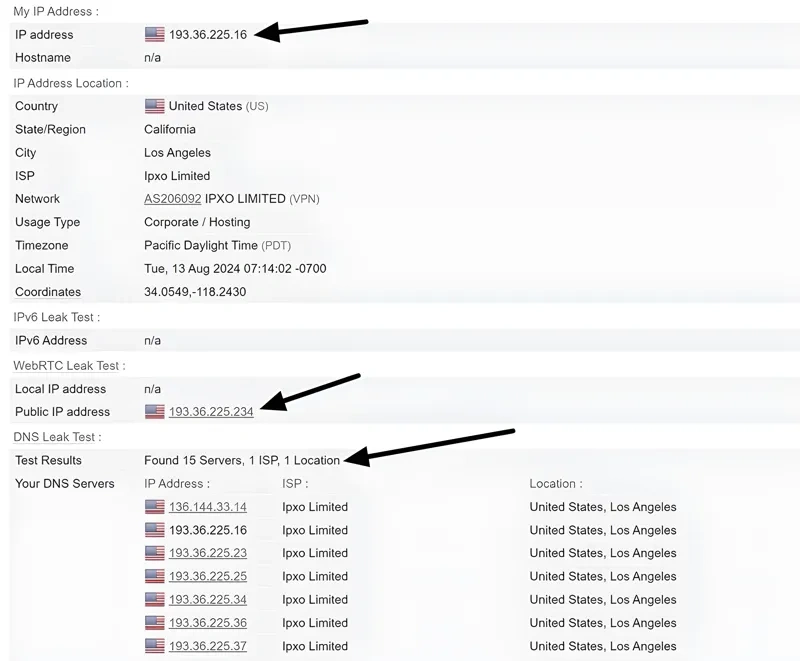Click the 193.36.225.25 hyperlink

208,576
